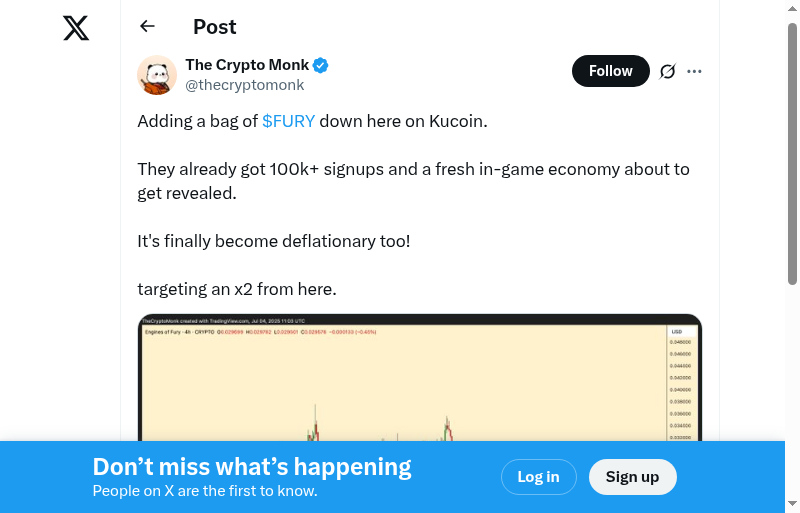This screenshot has width=800, height=513.
Task: Click the blue verified badge
Action: tap(321, 66)
